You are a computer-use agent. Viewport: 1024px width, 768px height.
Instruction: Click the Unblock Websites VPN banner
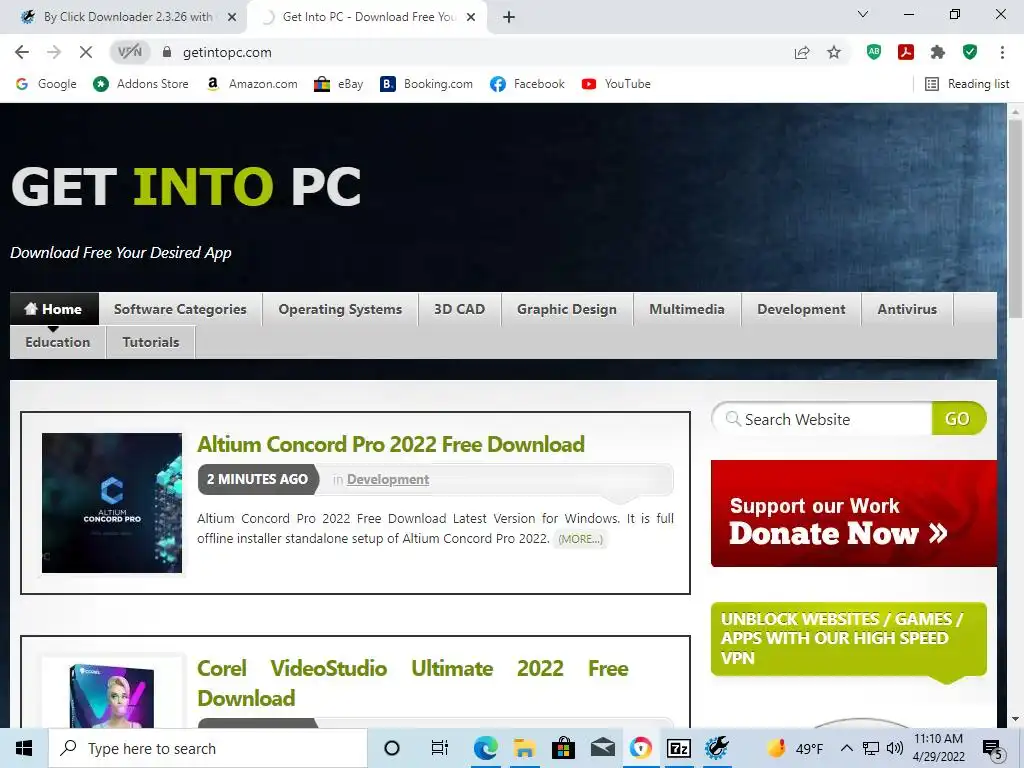[848, 640]
